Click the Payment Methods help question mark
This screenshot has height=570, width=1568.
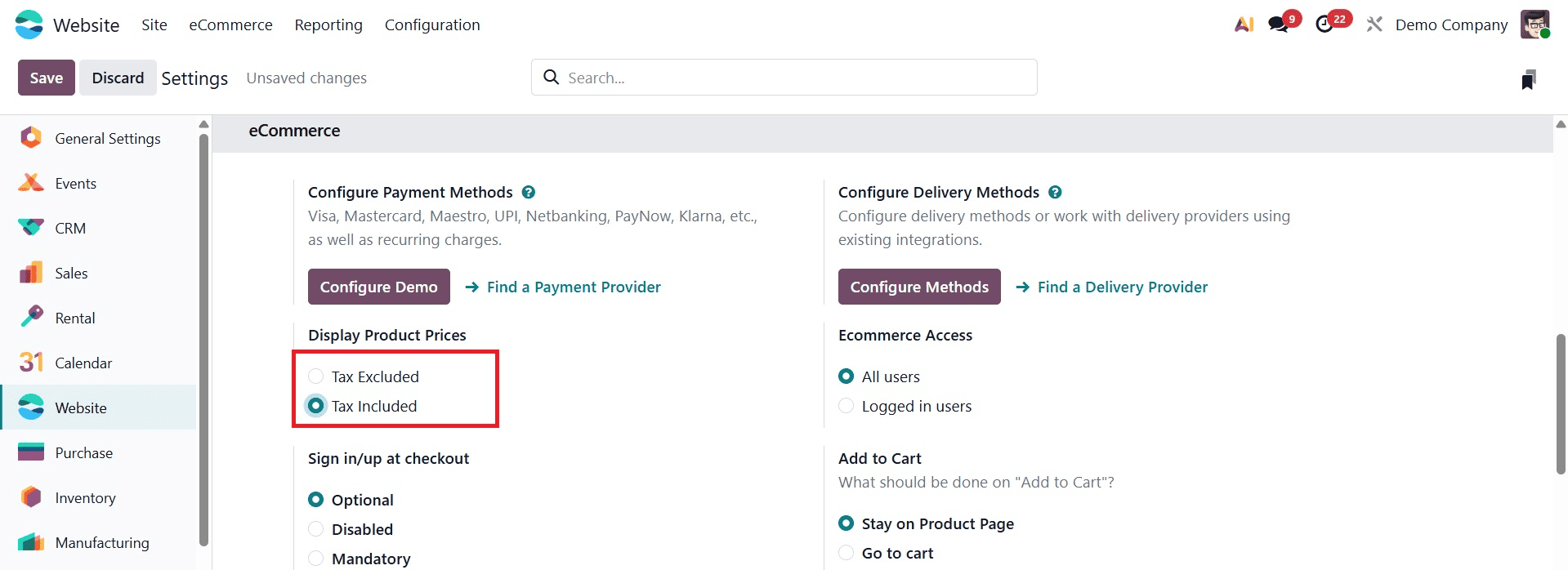click(528, 191)
